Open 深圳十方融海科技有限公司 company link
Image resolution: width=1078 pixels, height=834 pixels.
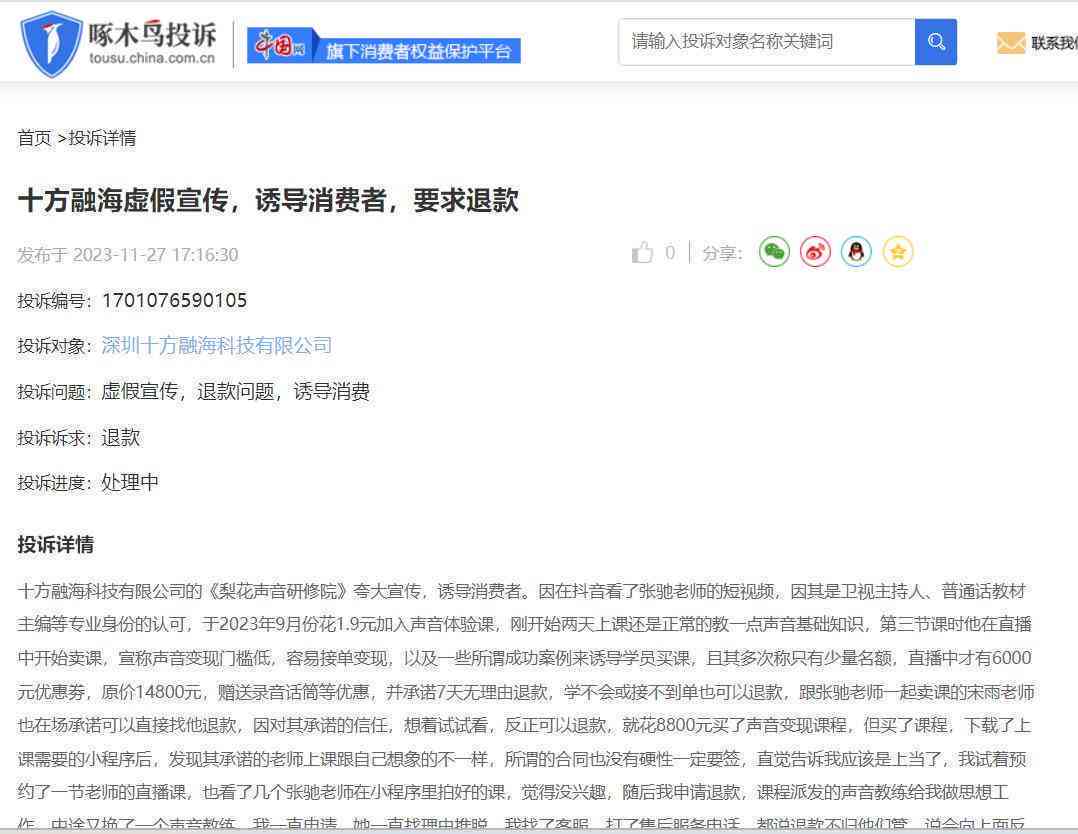(x=217, y=345)
